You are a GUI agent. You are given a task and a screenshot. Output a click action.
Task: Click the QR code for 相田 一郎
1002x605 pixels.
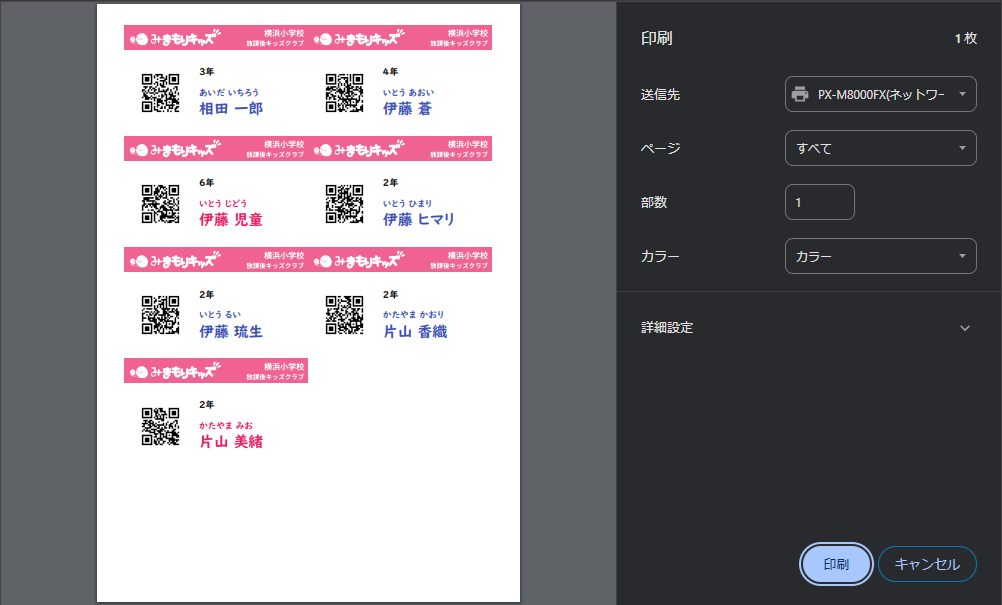point(160,93)
